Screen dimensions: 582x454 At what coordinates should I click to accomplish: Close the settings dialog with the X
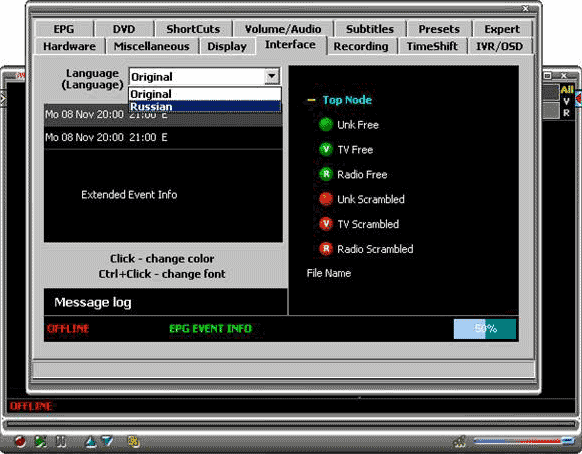coord(526,8)
